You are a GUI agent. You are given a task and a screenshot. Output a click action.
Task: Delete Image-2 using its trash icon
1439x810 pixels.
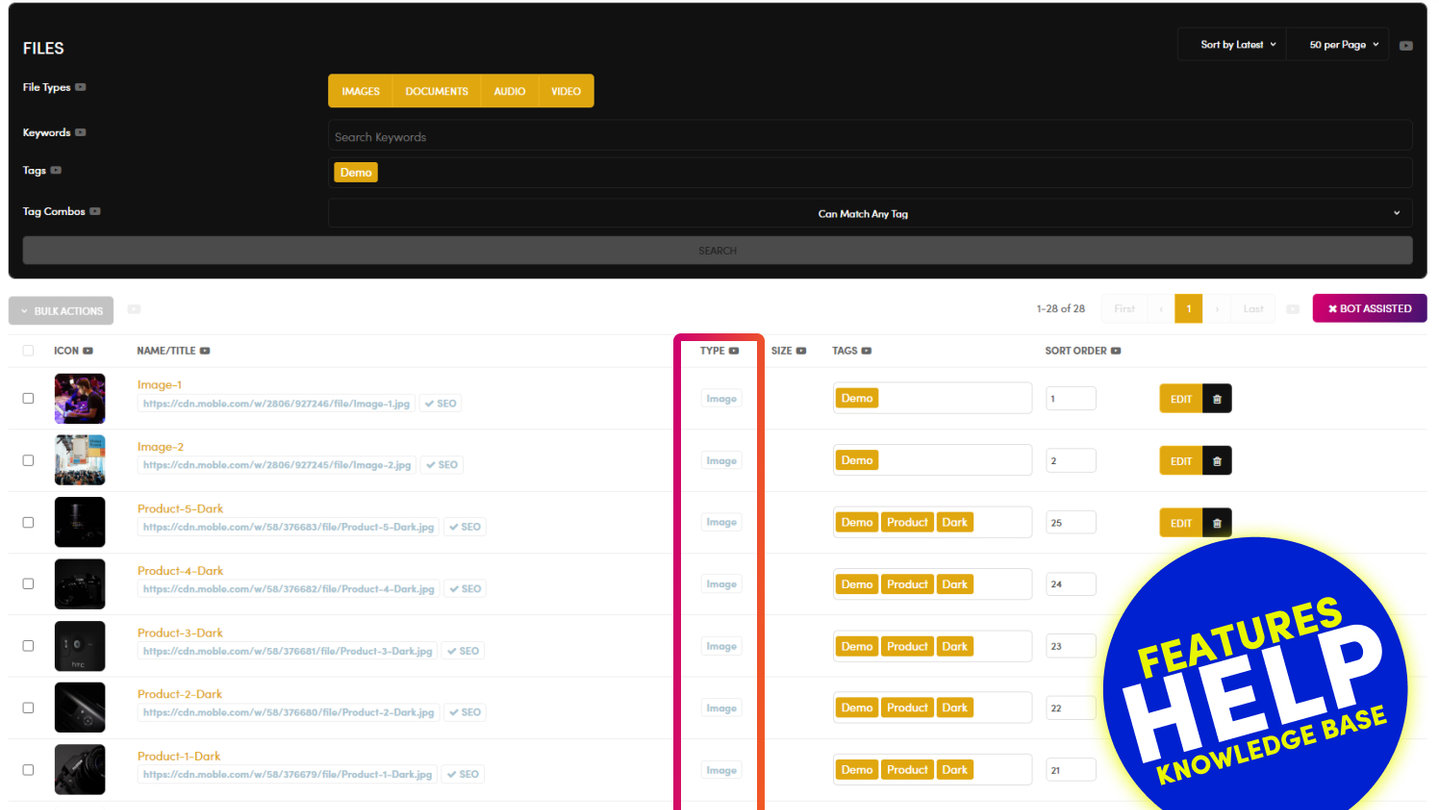(x=1217, y=461)
